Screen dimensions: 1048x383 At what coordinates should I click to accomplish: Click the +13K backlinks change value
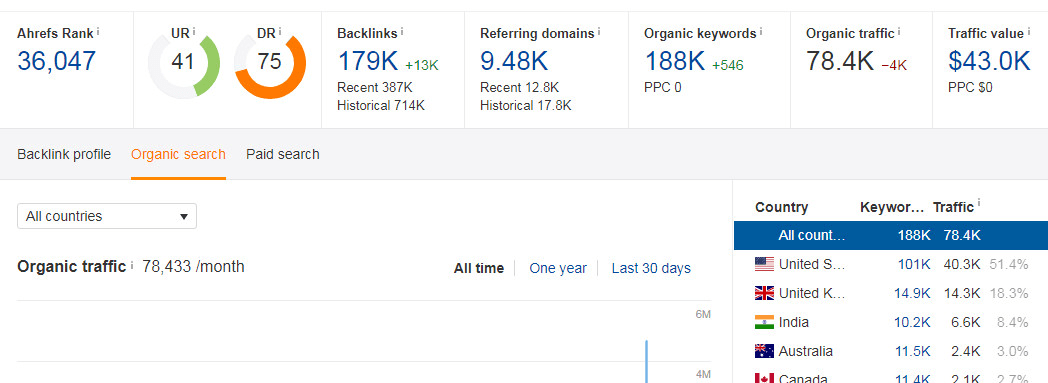pyautogui.click(x=422, y=66)
